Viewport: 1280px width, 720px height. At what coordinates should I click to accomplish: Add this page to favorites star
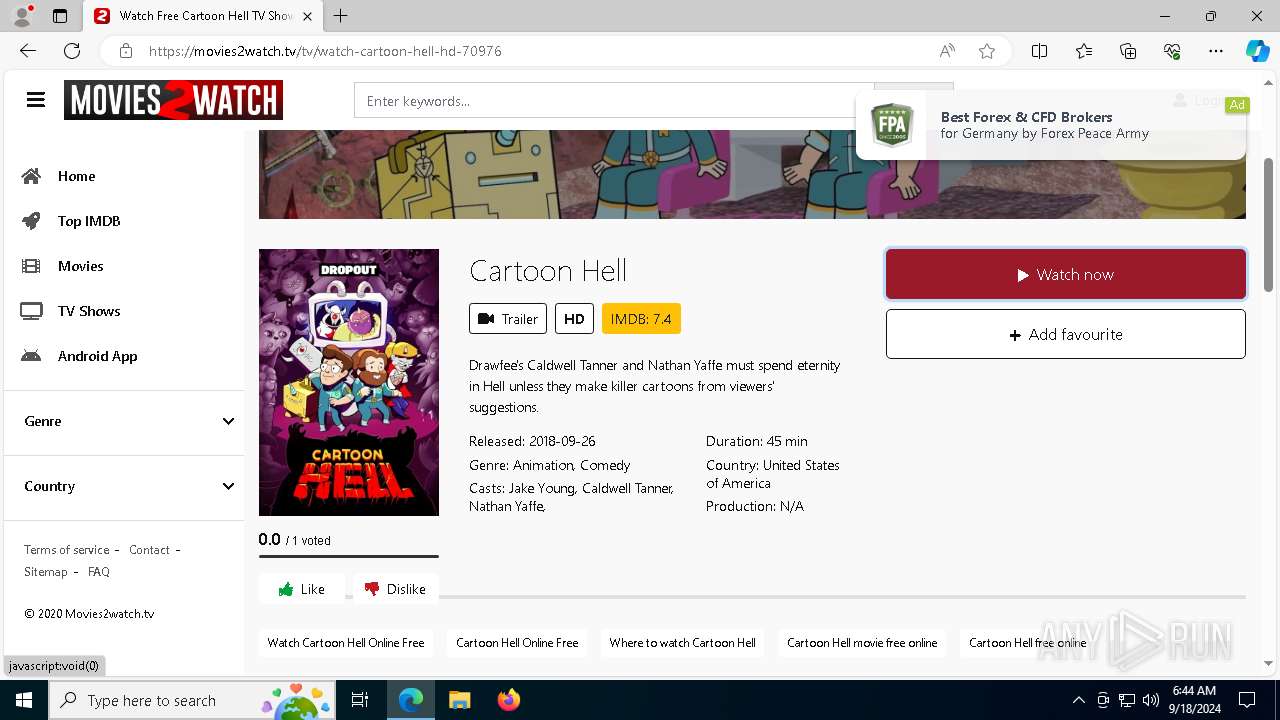[x=987, y=51]
